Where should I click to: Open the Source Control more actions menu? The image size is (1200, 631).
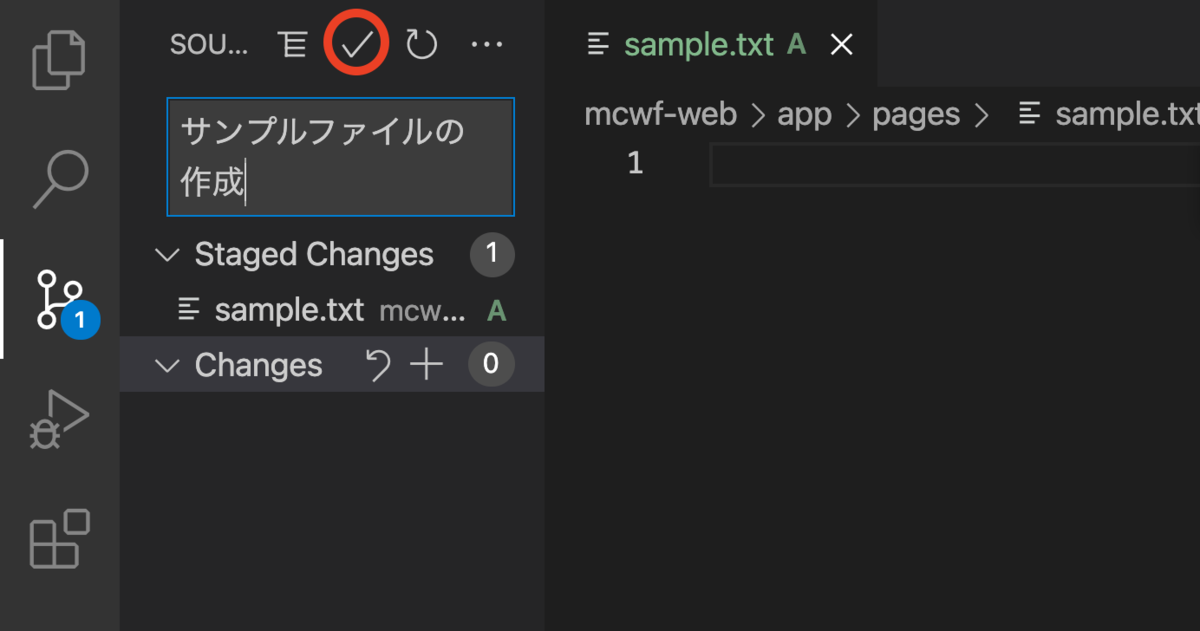[486, 44]
